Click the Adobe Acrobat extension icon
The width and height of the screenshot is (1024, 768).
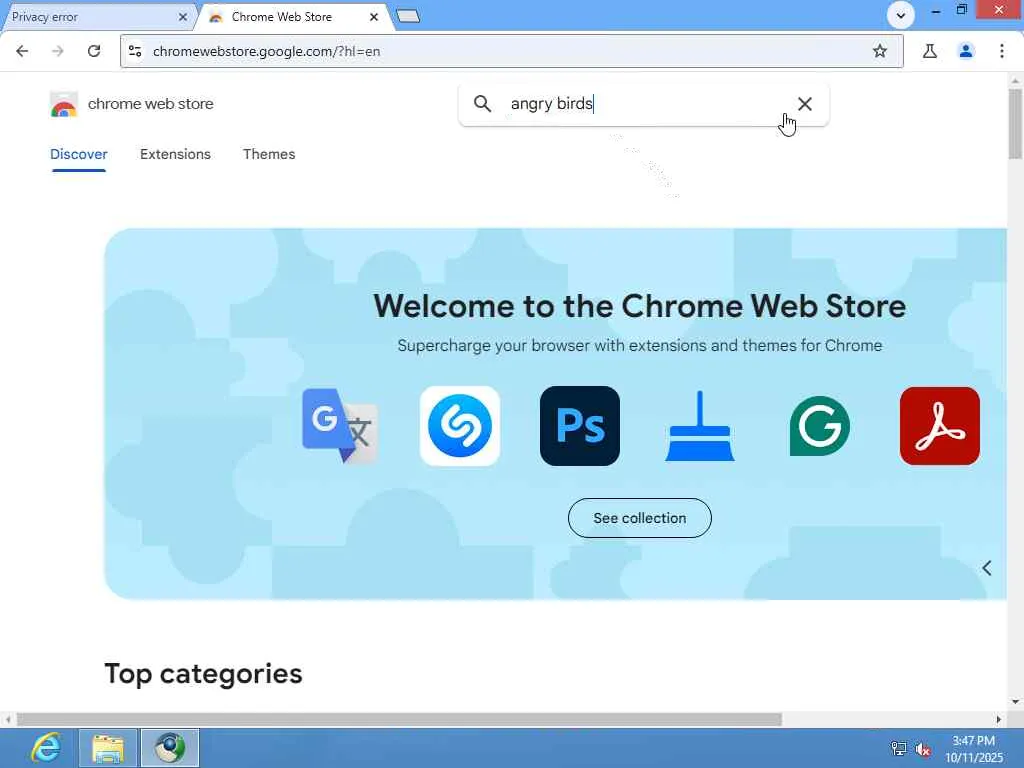click(940, 426)
